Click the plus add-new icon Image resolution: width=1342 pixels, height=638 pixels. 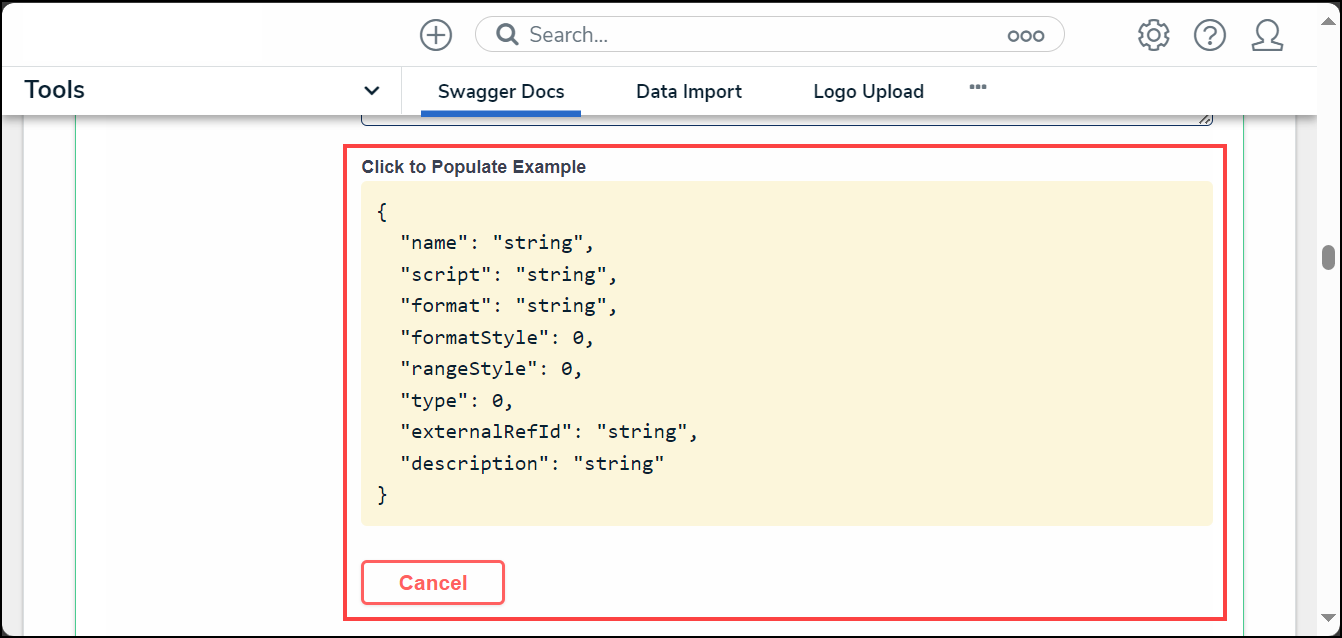436,35
